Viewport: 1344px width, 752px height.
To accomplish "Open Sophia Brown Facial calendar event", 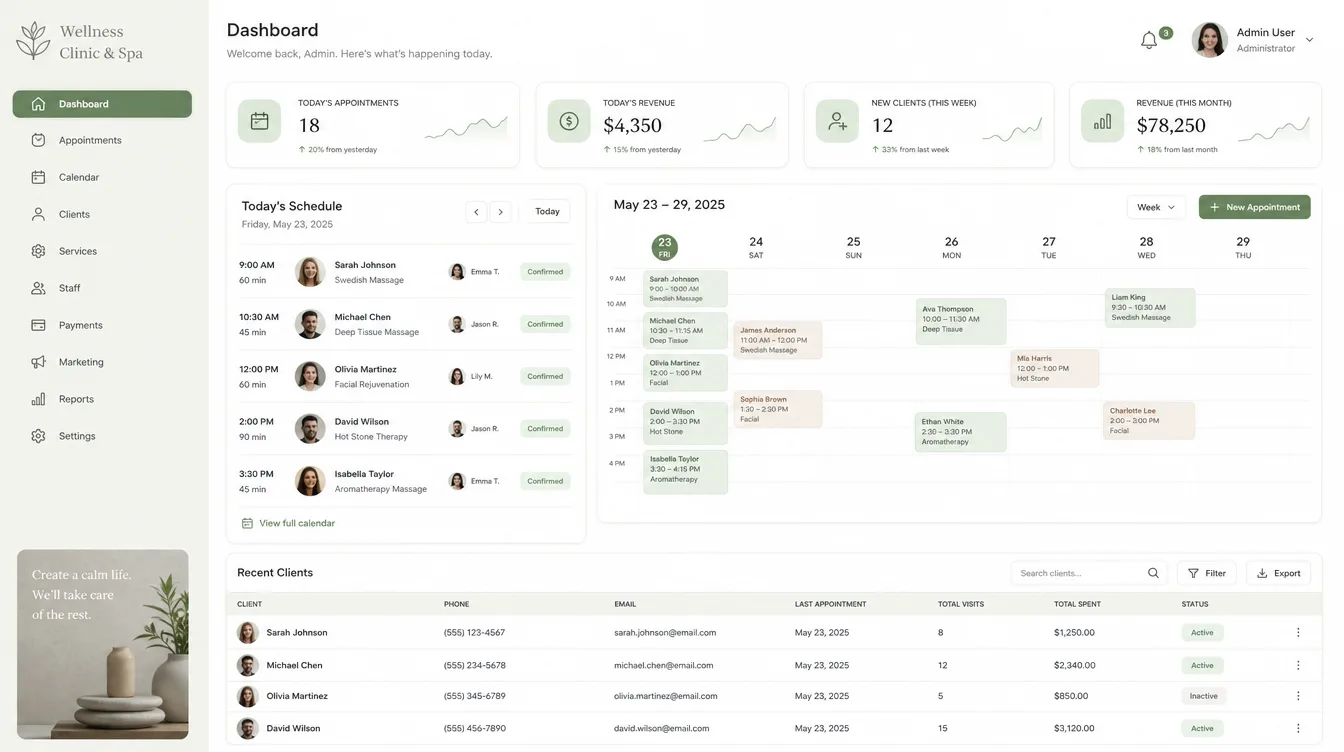I will (x=778, y=409).
